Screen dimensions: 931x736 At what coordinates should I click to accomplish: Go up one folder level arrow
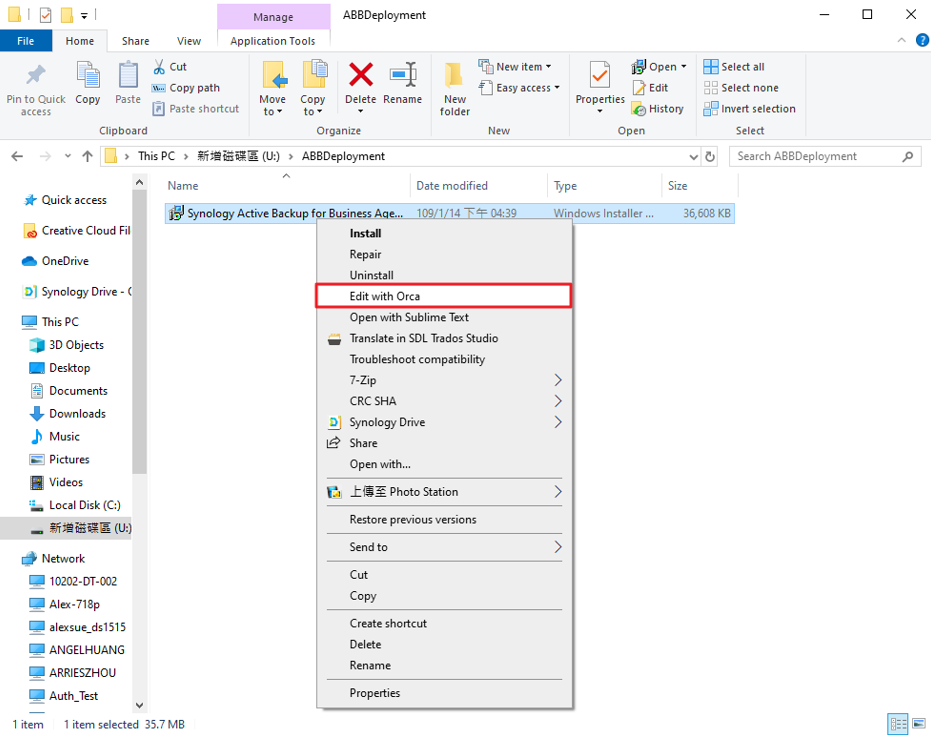click(87, 156)
